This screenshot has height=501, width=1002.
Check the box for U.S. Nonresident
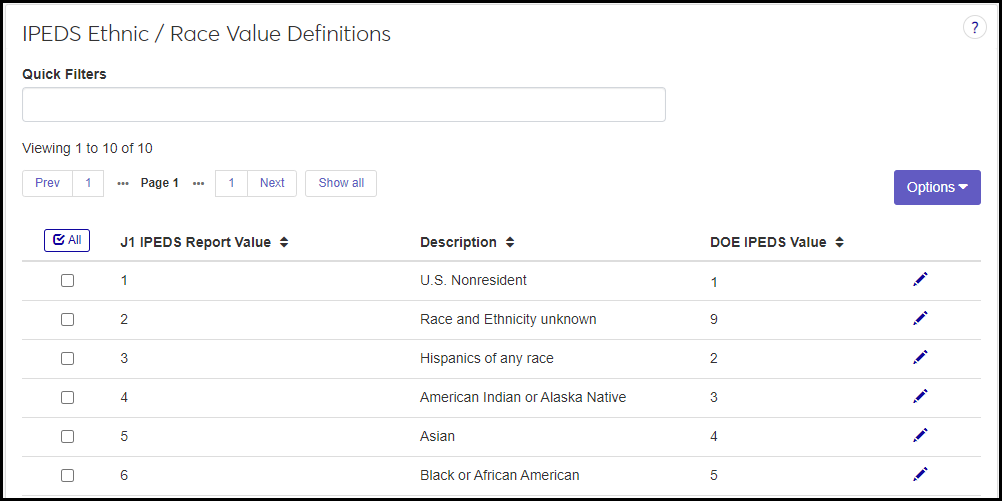(67, 281)
